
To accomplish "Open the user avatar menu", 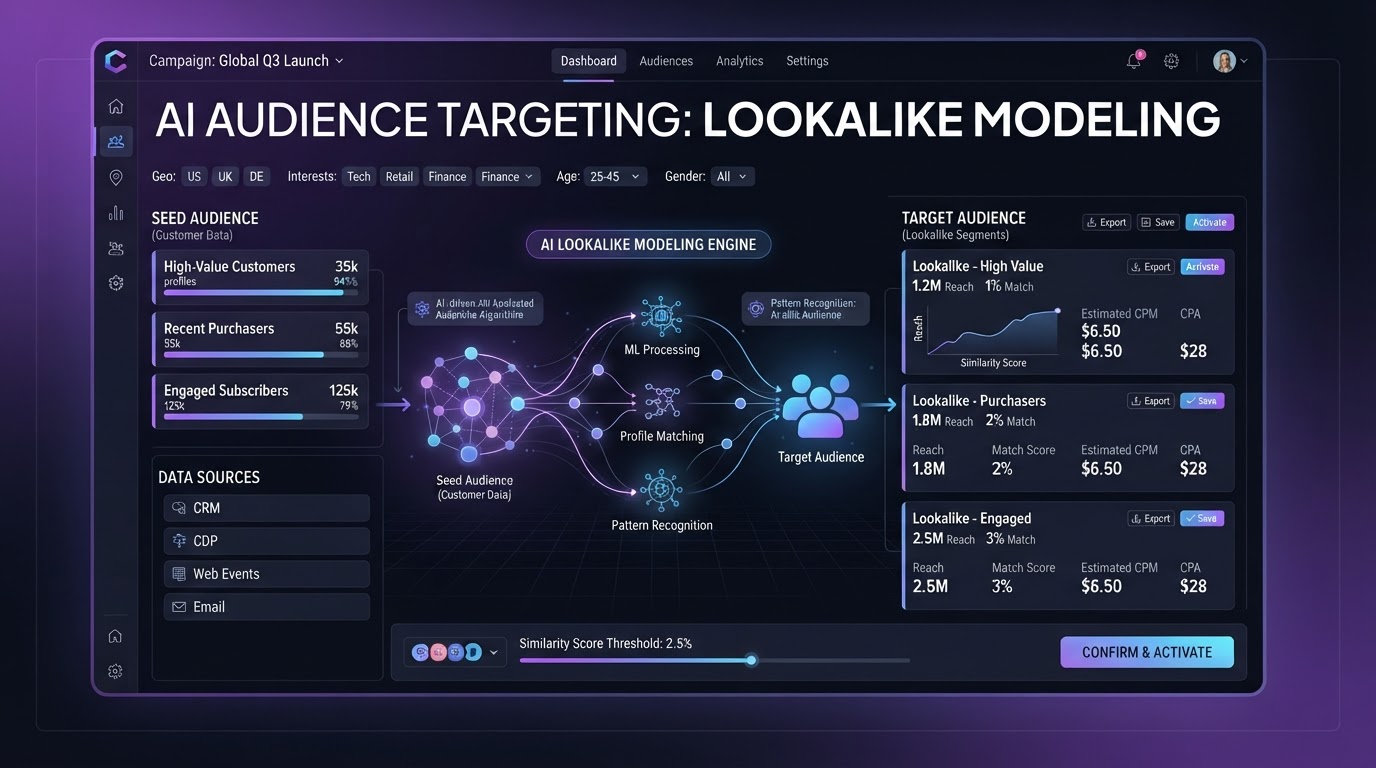I will (1230, 61).
